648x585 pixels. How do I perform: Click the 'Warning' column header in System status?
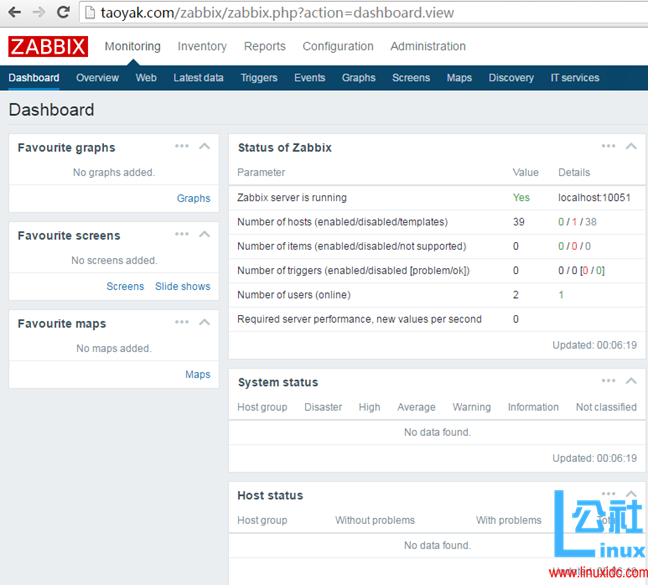click(472, 407)
